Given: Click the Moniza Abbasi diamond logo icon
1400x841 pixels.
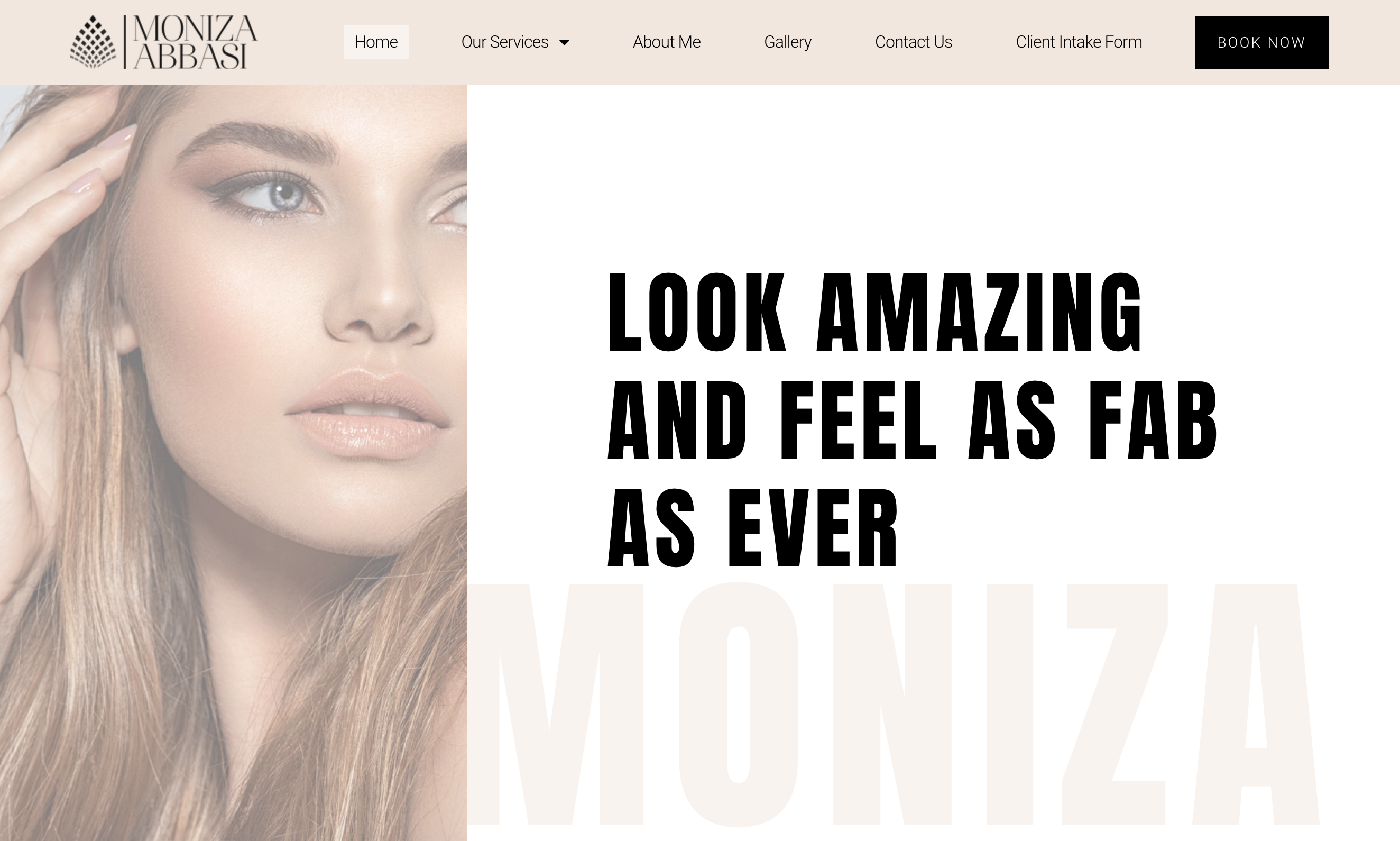Looking at the screenshot, I should click(93, 42).
